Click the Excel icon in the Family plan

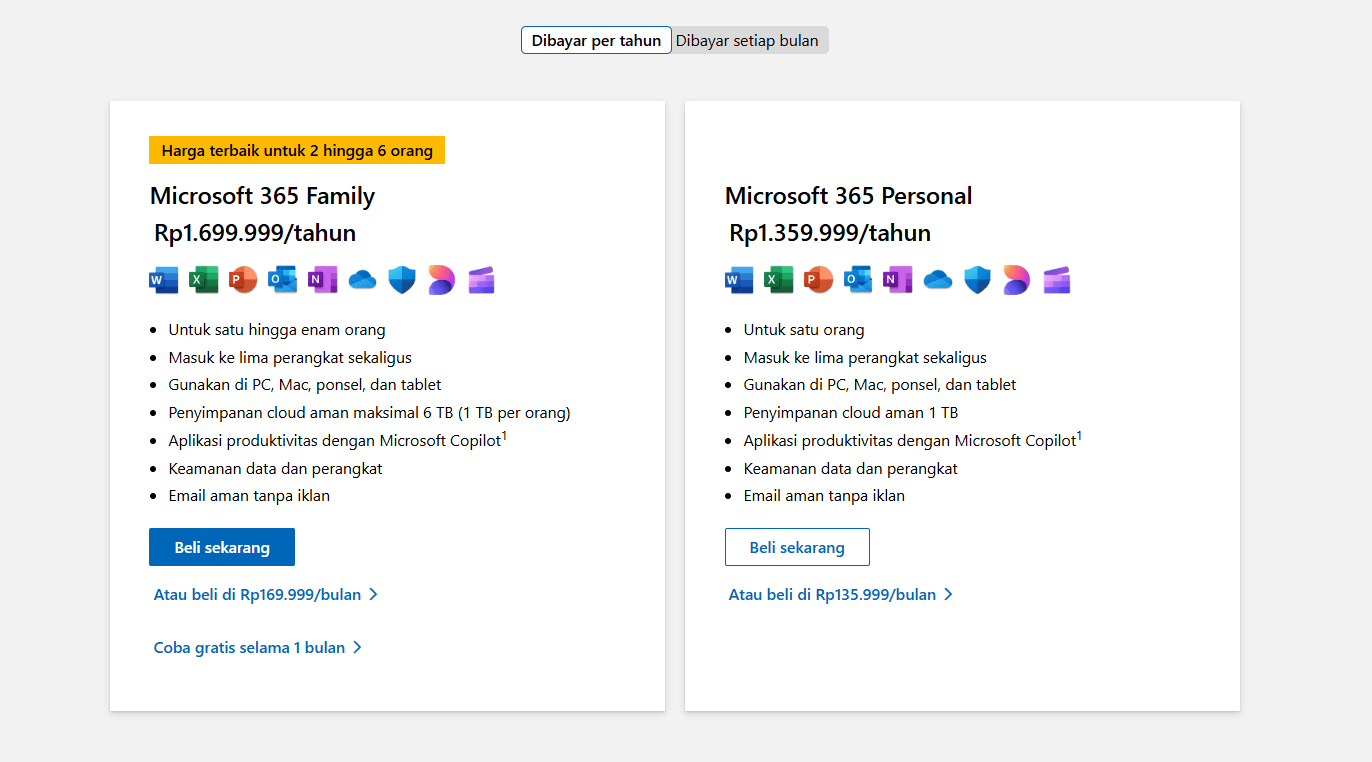[x=203, y=280]
